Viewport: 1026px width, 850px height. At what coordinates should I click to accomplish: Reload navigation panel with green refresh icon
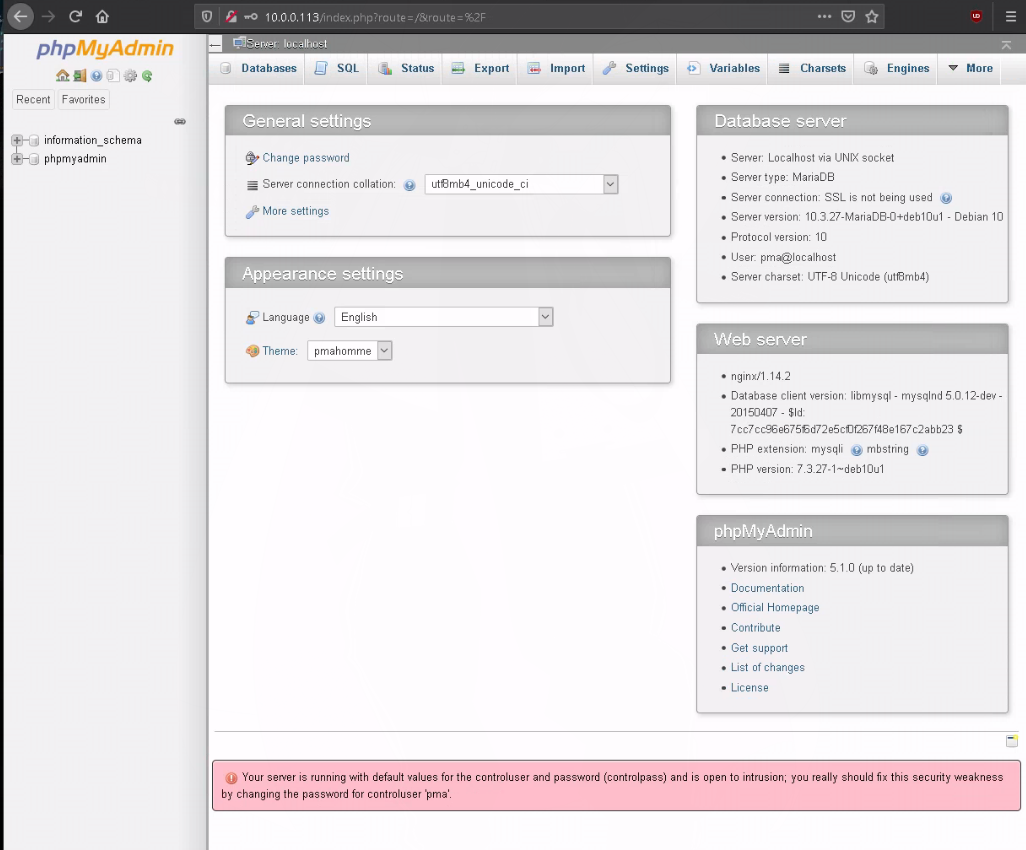(147, 76)
